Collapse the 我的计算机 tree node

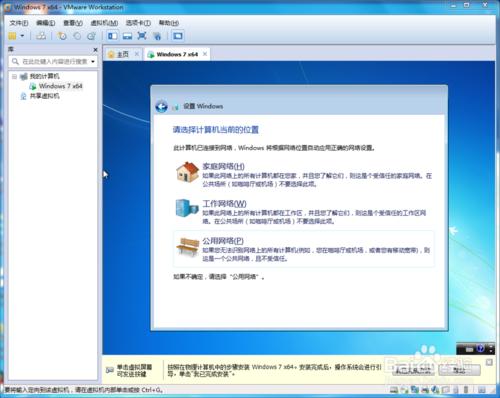(x=14, y=77)
